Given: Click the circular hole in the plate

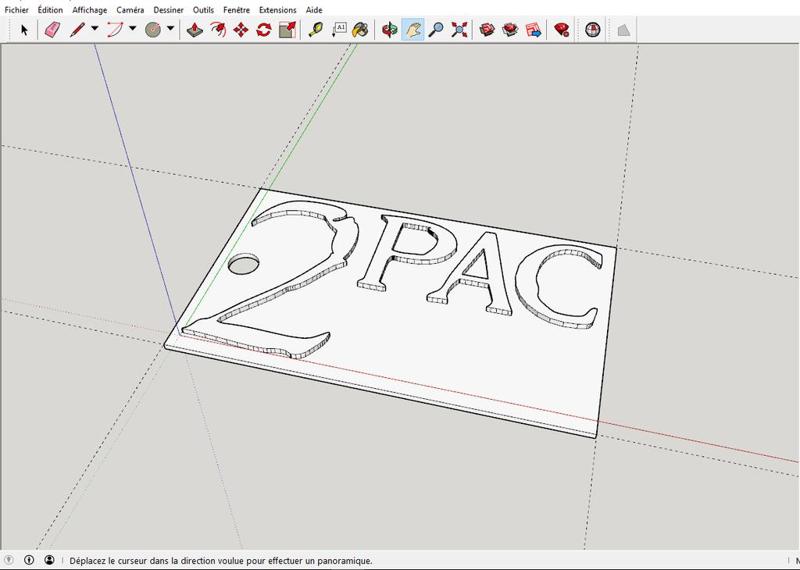Looking at the screenshot, I should 243,263.
